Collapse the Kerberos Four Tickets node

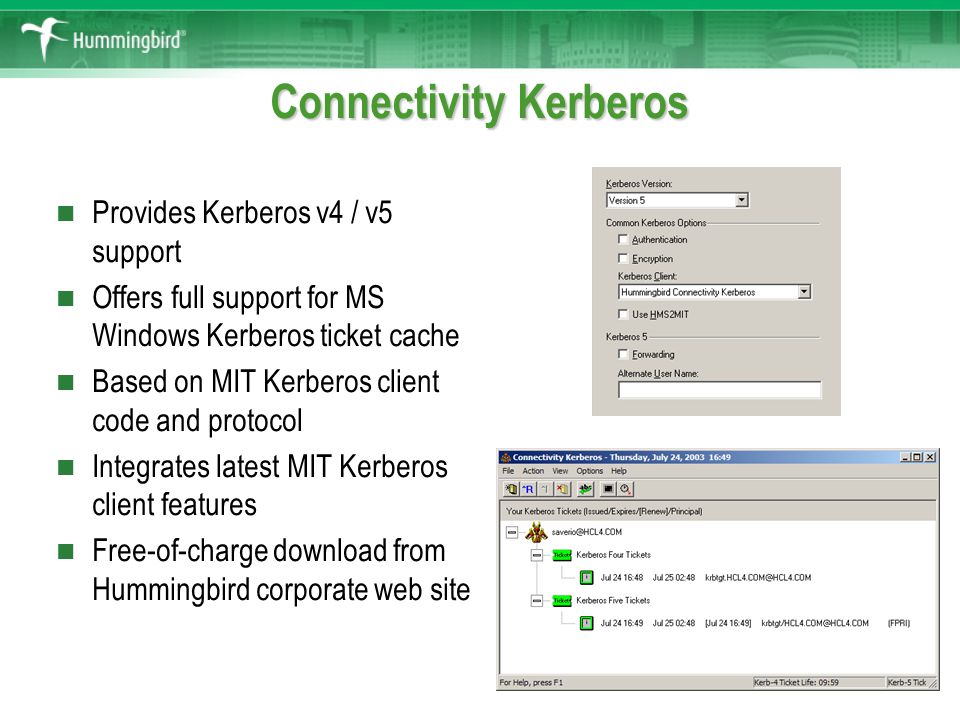[537, 555]
